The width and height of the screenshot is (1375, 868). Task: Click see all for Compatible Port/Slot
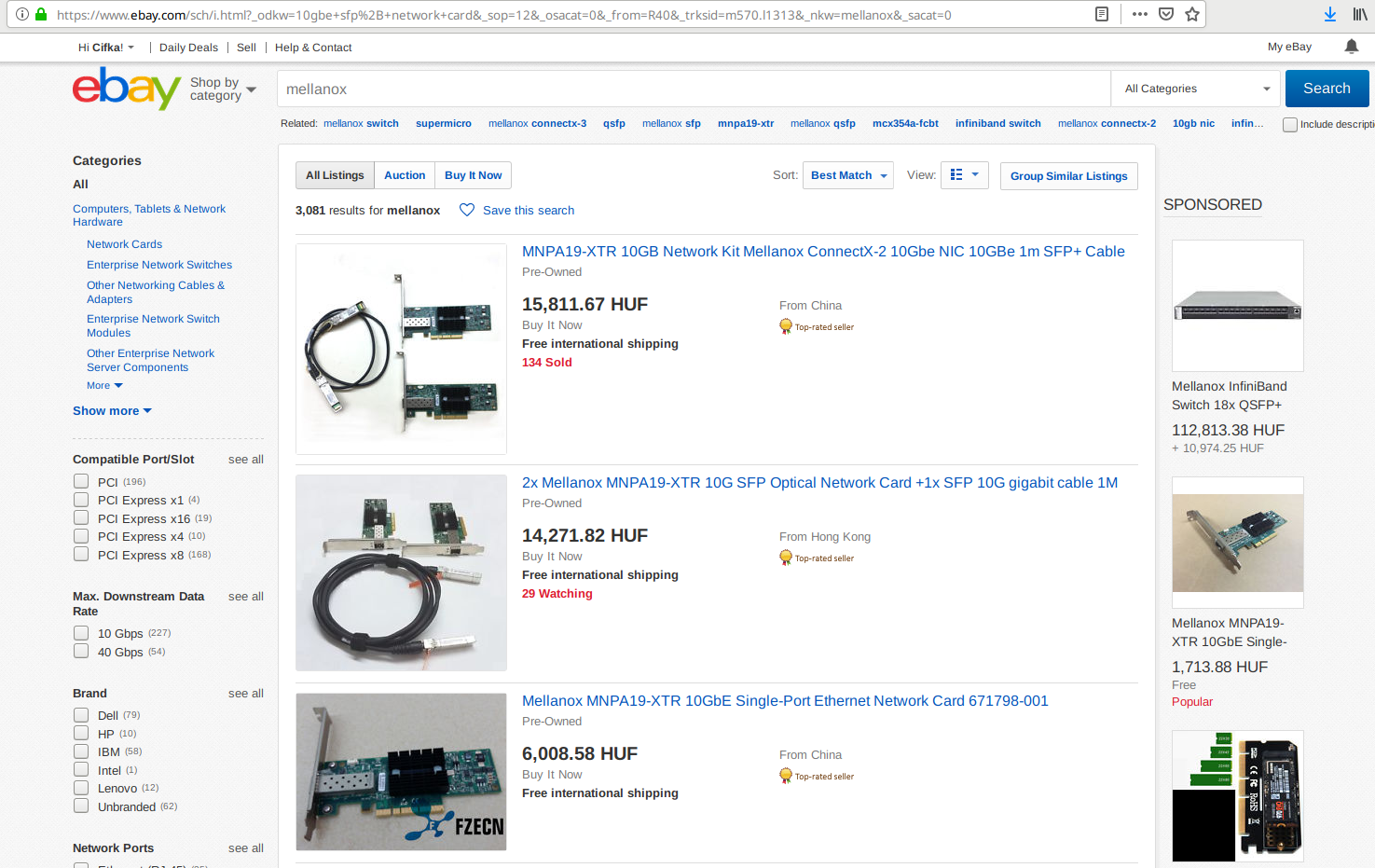point(246,459)
